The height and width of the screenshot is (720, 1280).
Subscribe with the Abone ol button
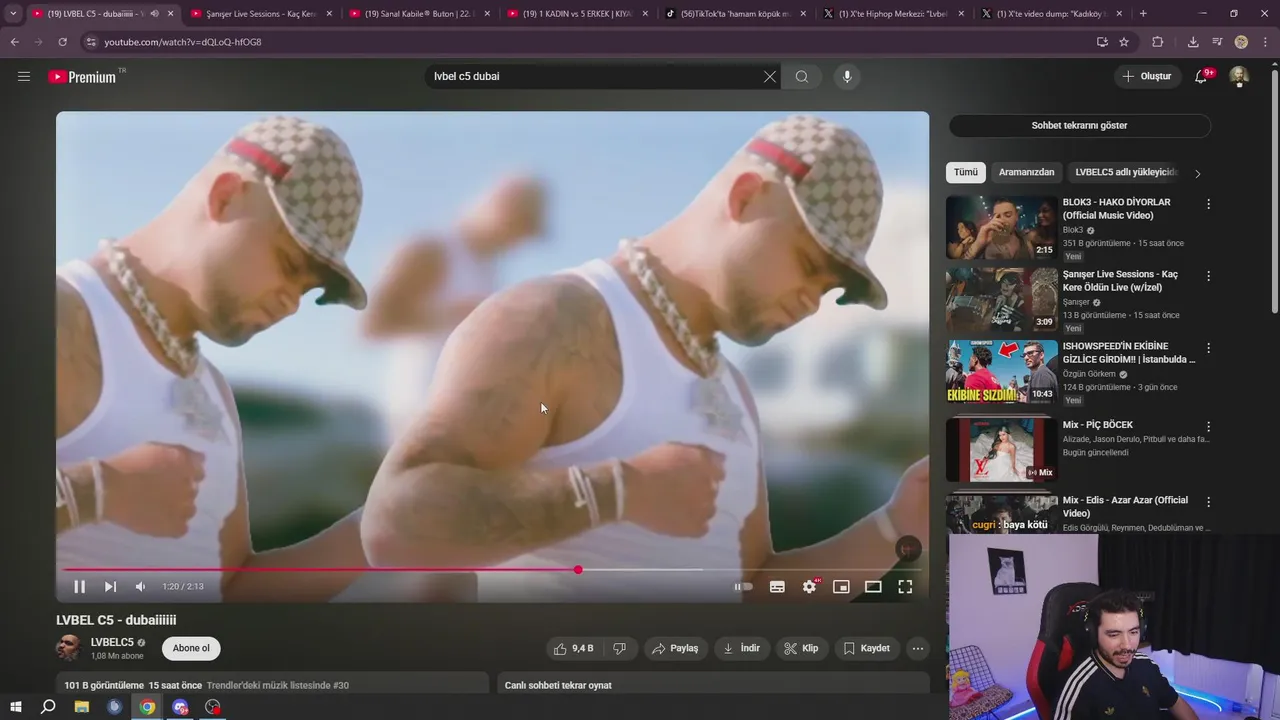pyautogui.click(x=191, y=648)
